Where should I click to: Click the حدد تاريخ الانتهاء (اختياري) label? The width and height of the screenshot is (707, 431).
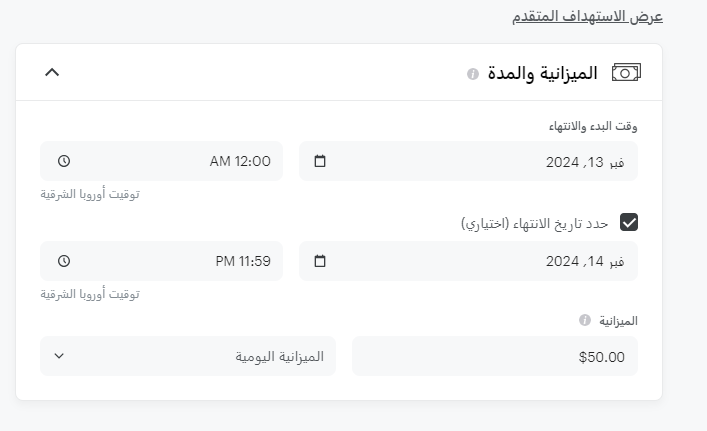535,223
